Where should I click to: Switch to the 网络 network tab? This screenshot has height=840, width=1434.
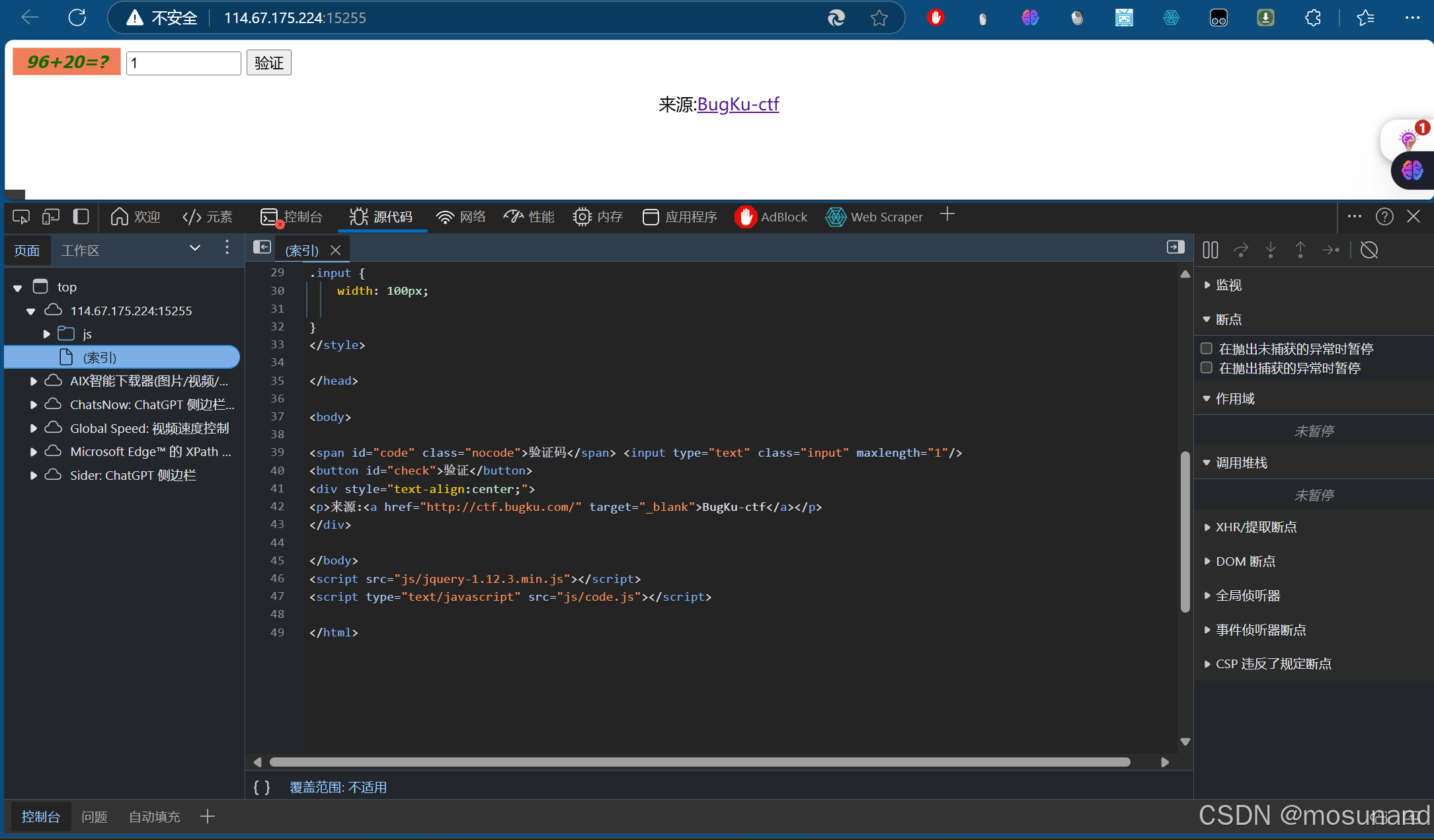[461, 217]
